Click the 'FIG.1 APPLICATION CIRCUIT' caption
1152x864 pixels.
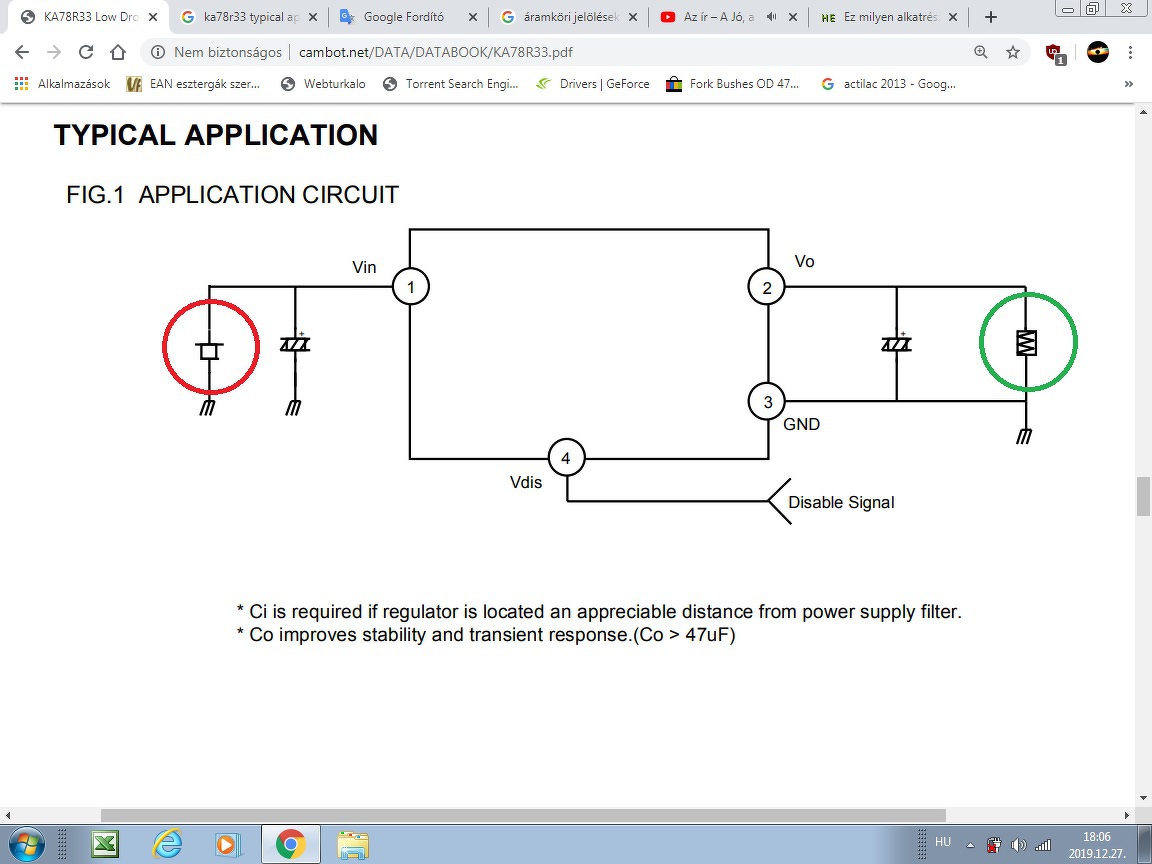[232, 195]
